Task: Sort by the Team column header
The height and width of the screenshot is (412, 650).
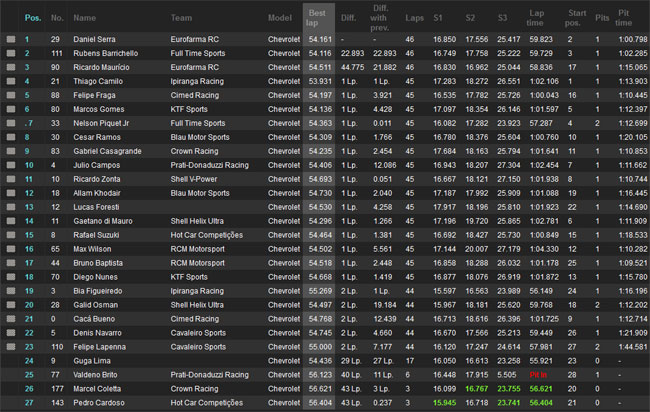Action: click(x=181, y=18)
